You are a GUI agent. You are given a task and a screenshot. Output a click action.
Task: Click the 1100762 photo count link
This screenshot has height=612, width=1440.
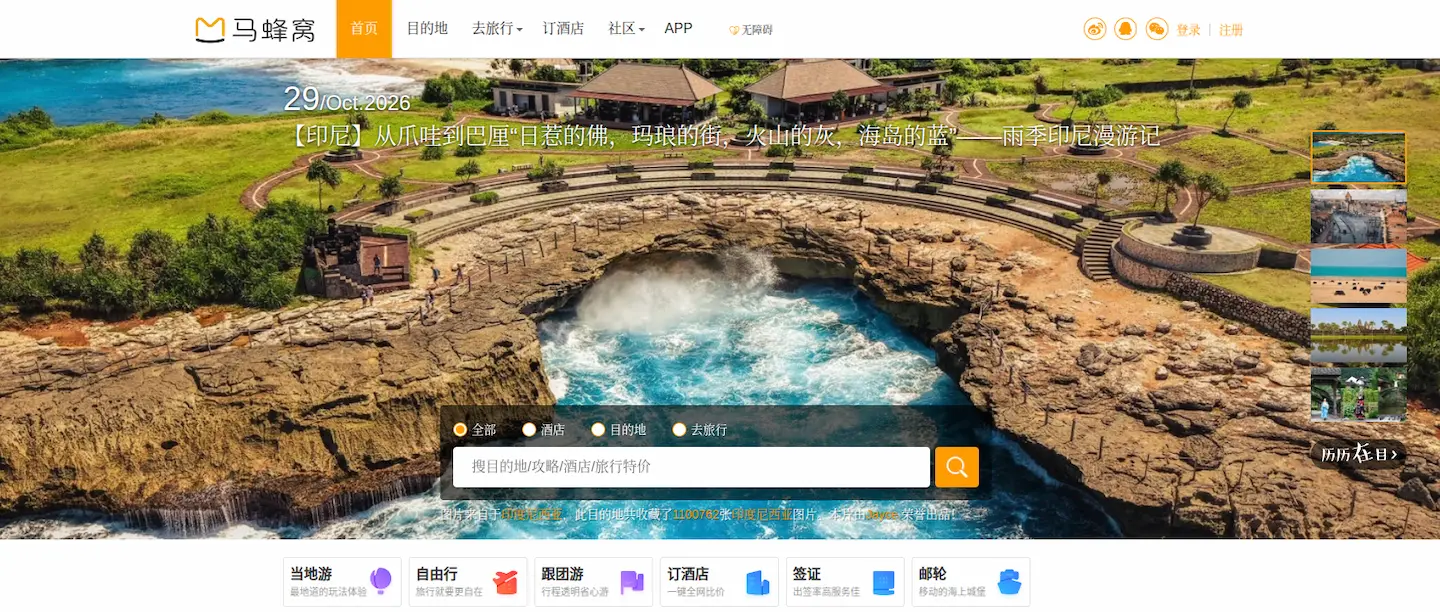(x=696, y=514)
